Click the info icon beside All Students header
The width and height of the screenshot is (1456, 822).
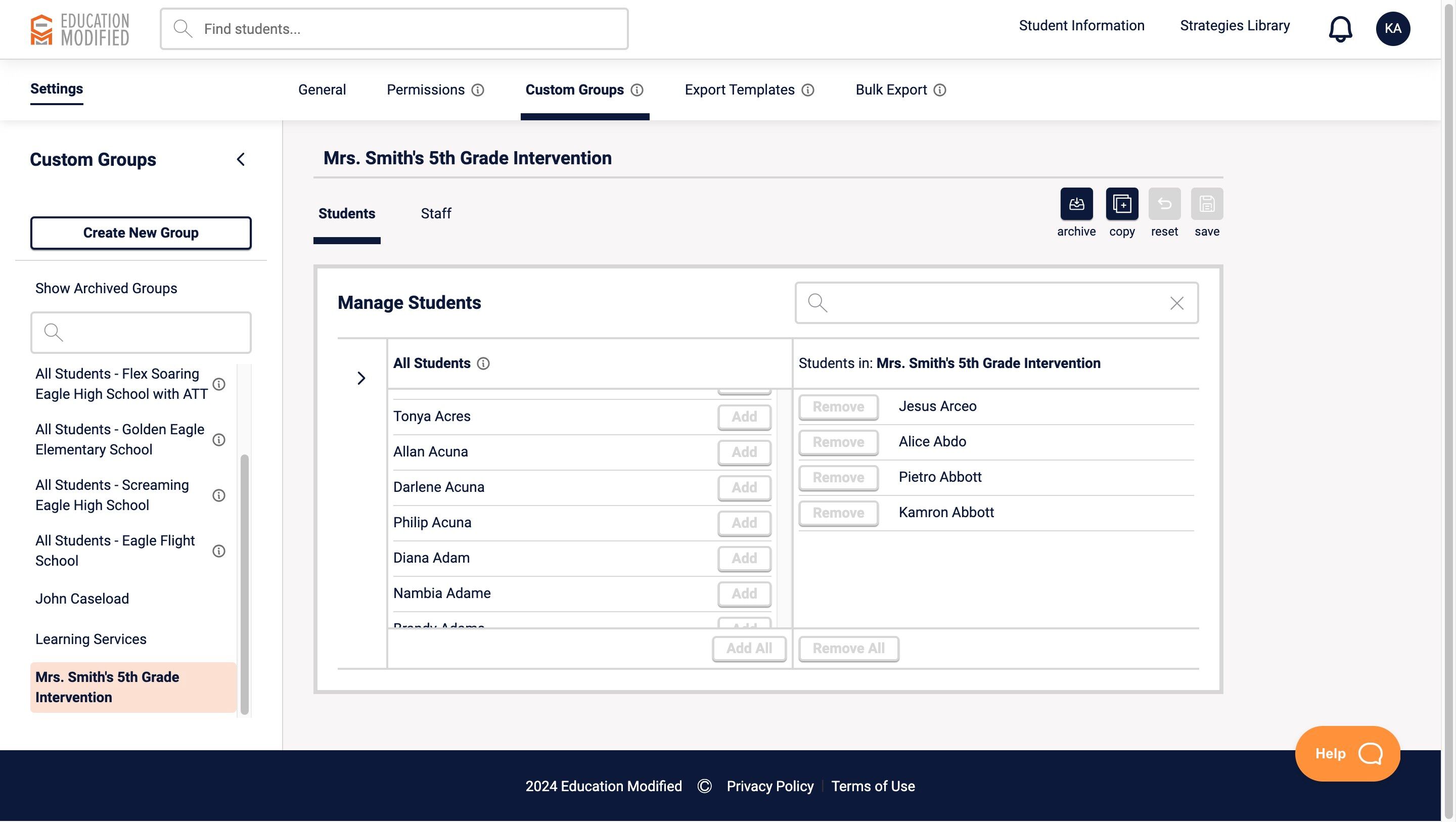(x=483, y=363)
